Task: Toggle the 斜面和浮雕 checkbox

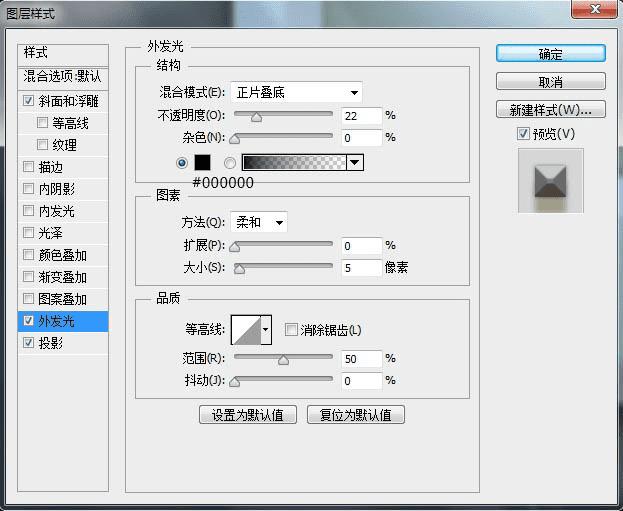Action: (x=28, y=101)
